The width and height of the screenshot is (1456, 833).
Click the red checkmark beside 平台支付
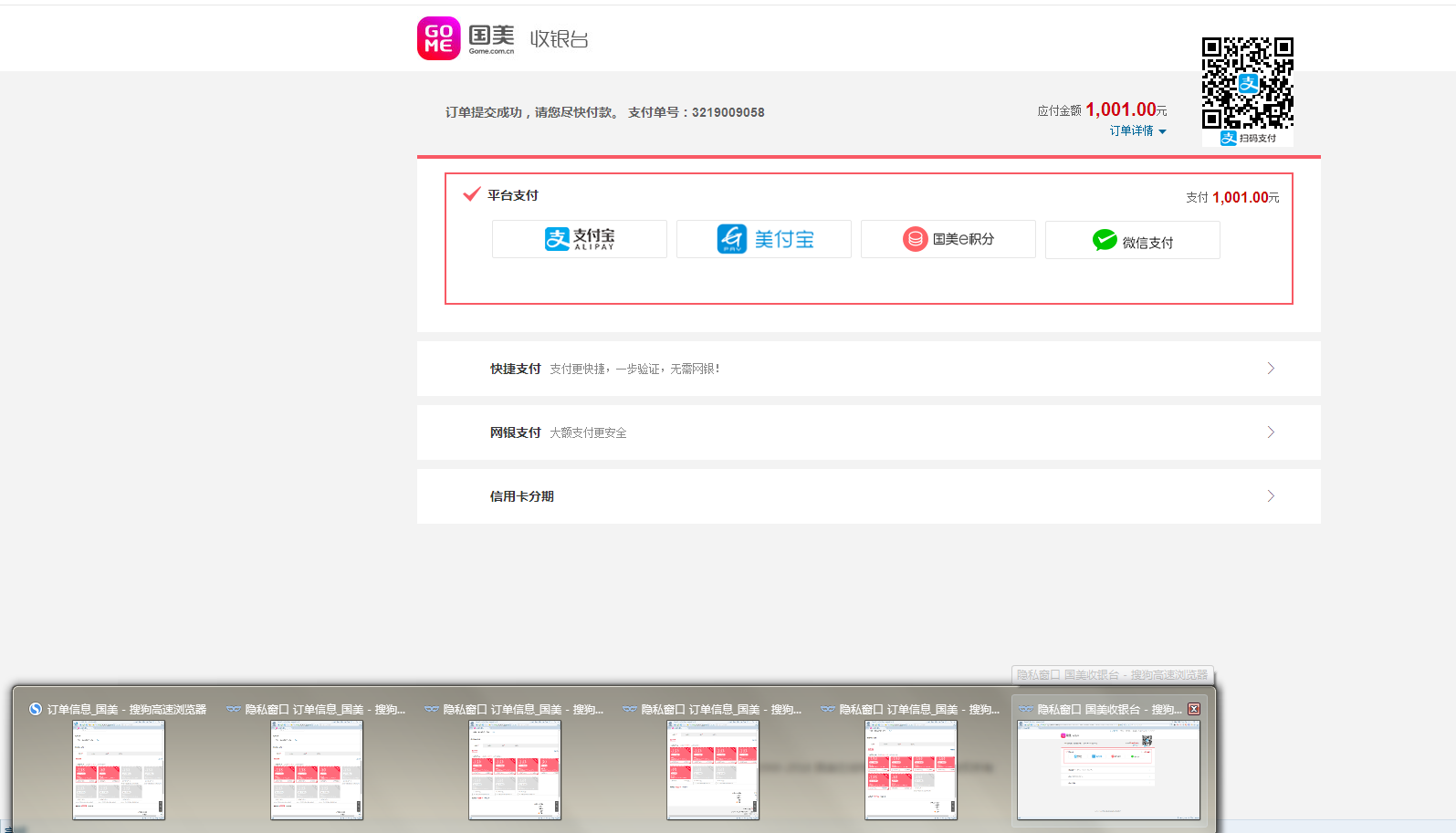click(471, 194)
